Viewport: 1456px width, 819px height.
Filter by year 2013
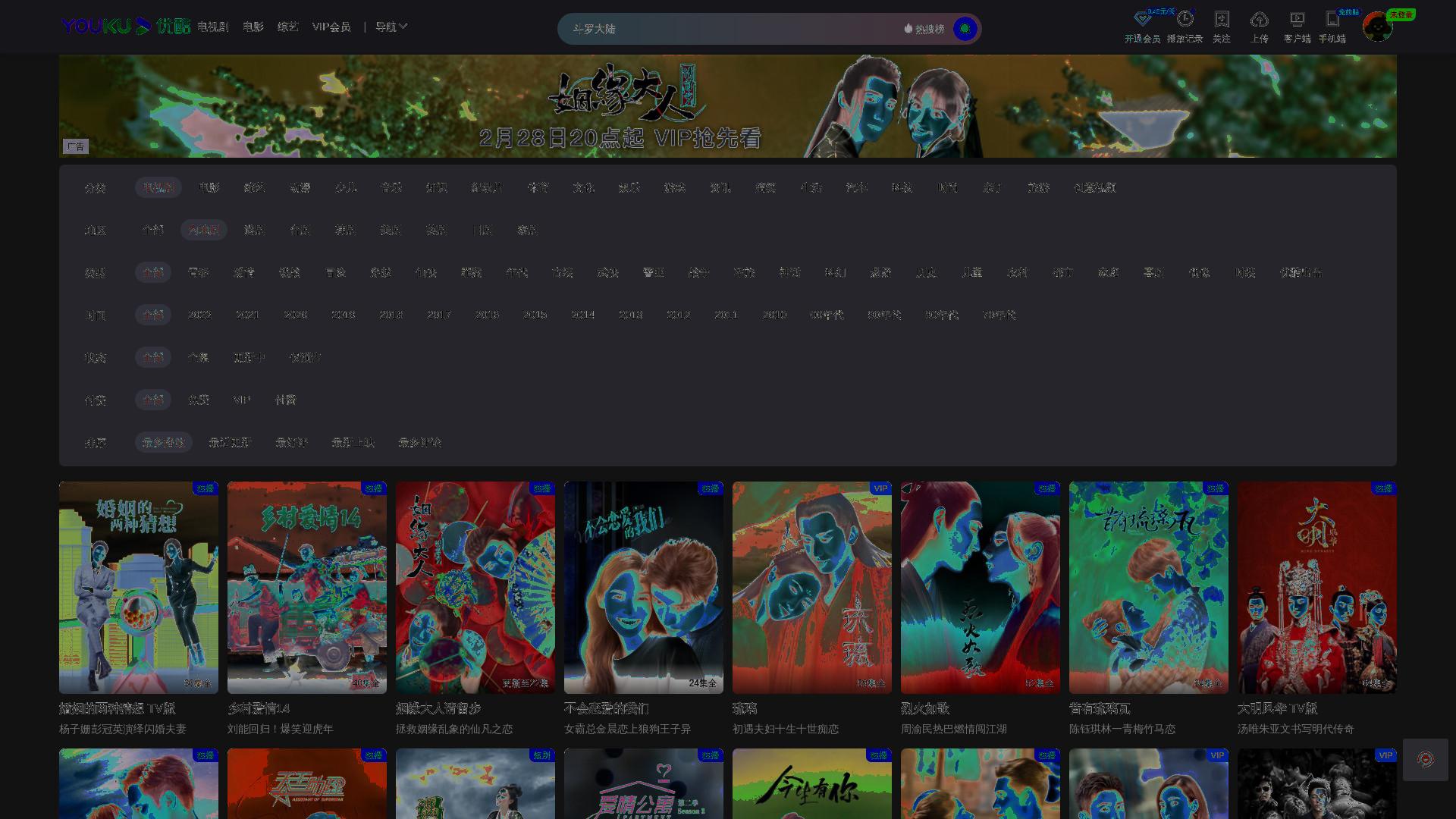click(630, 315)
